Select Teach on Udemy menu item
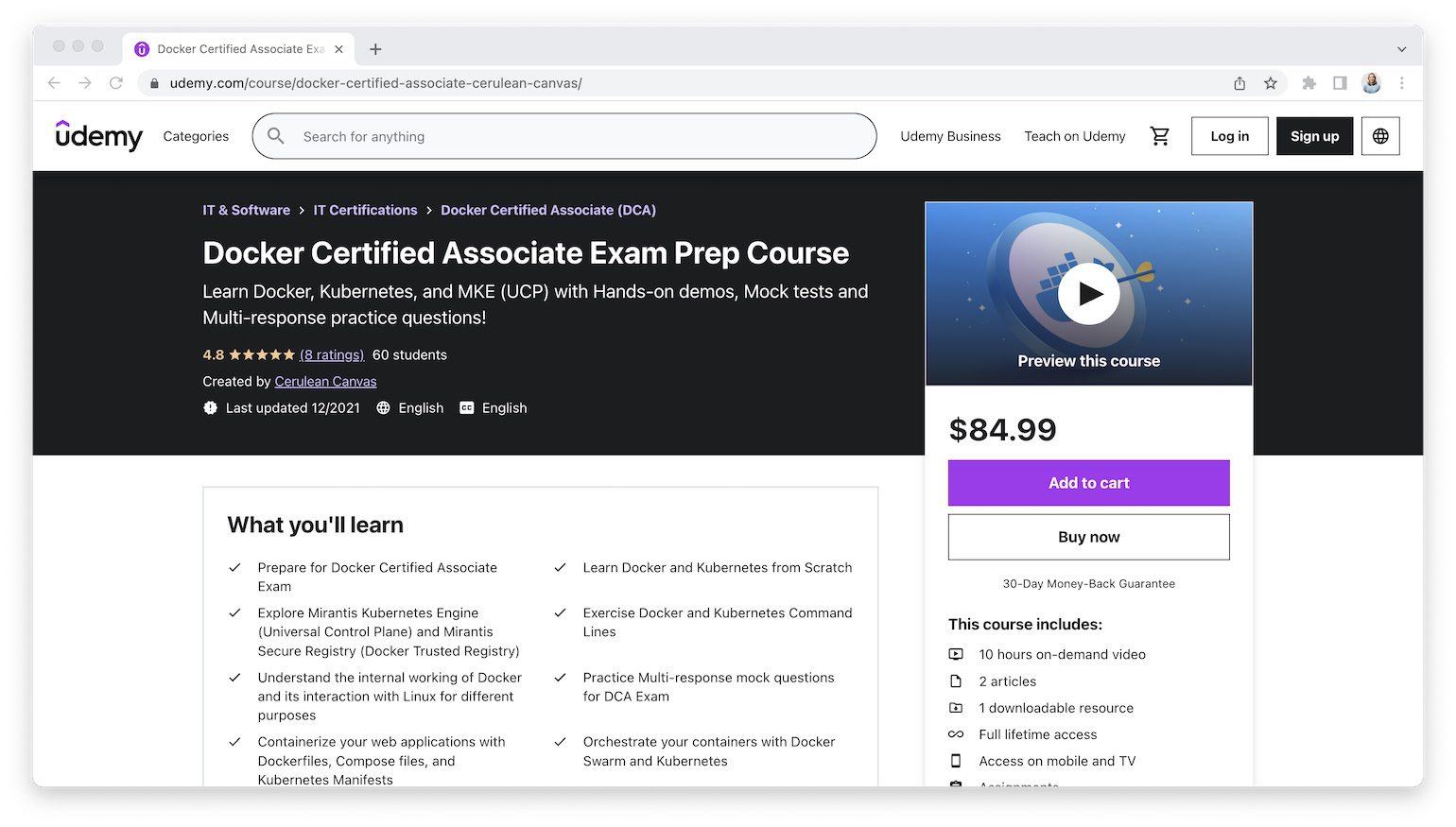The image size is (1456, 827). [x=1074, y=136]
